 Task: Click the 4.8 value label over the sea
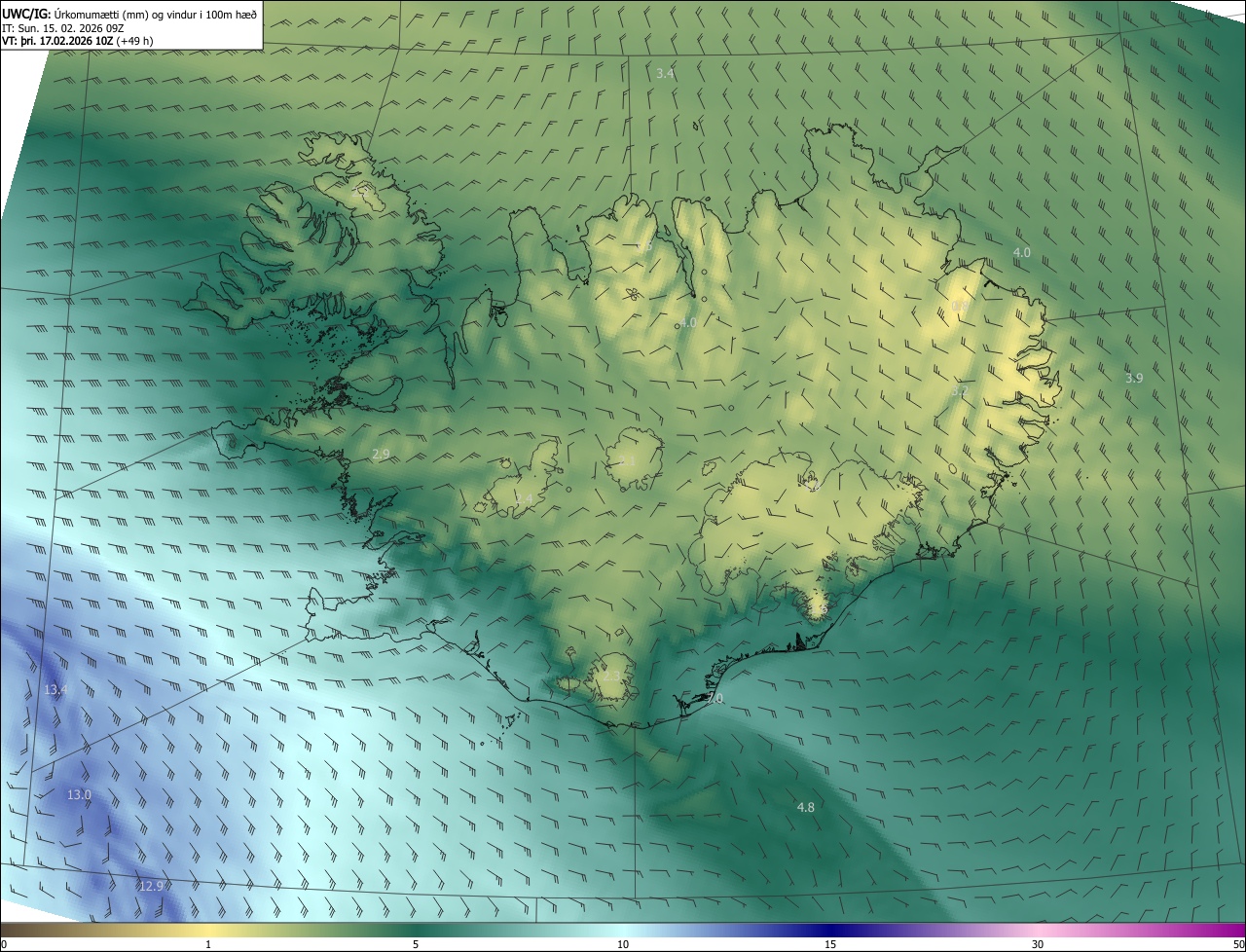click(805, 808)
